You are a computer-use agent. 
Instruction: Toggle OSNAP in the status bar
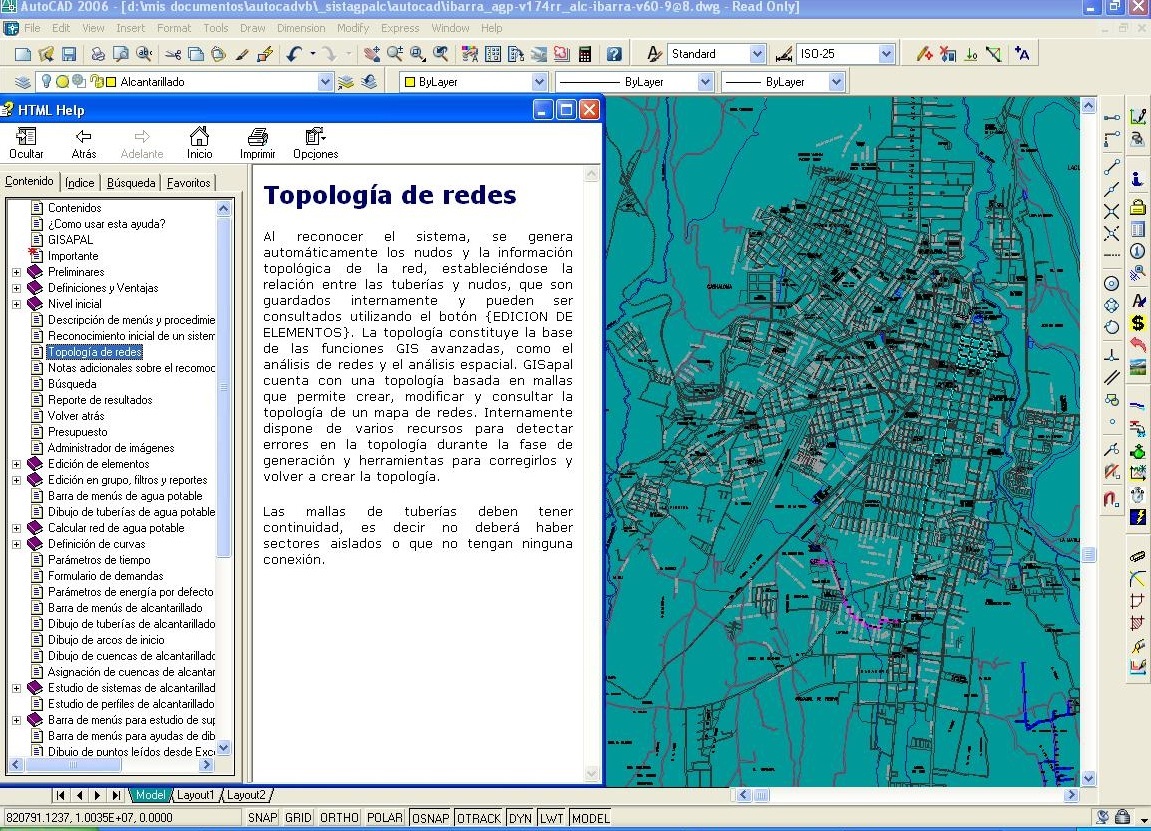[430, 818]
